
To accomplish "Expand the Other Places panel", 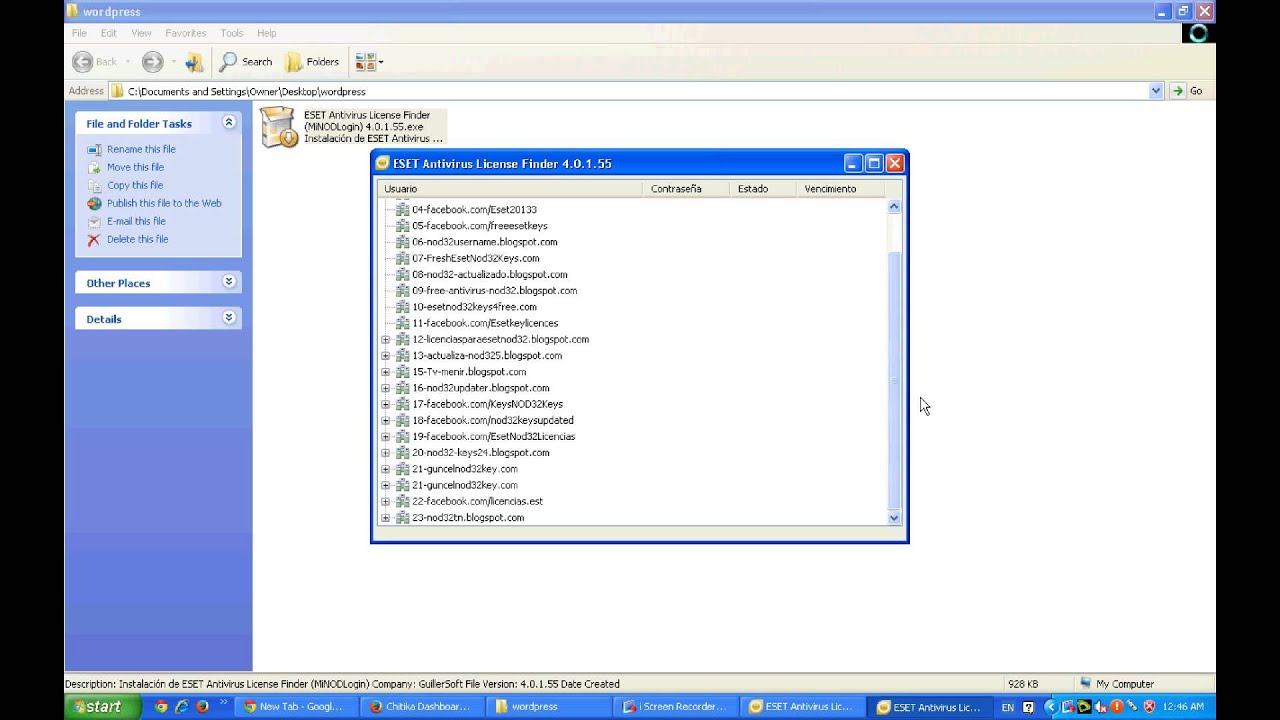I will click(229, 282).
